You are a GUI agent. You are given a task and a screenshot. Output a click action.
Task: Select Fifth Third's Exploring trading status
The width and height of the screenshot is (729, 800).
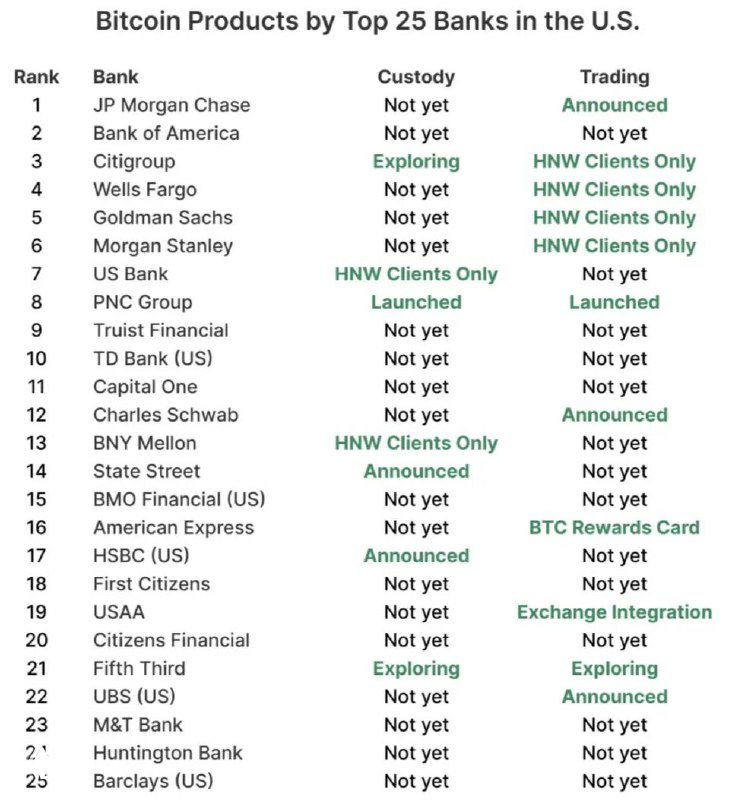(x=614, y=668)
